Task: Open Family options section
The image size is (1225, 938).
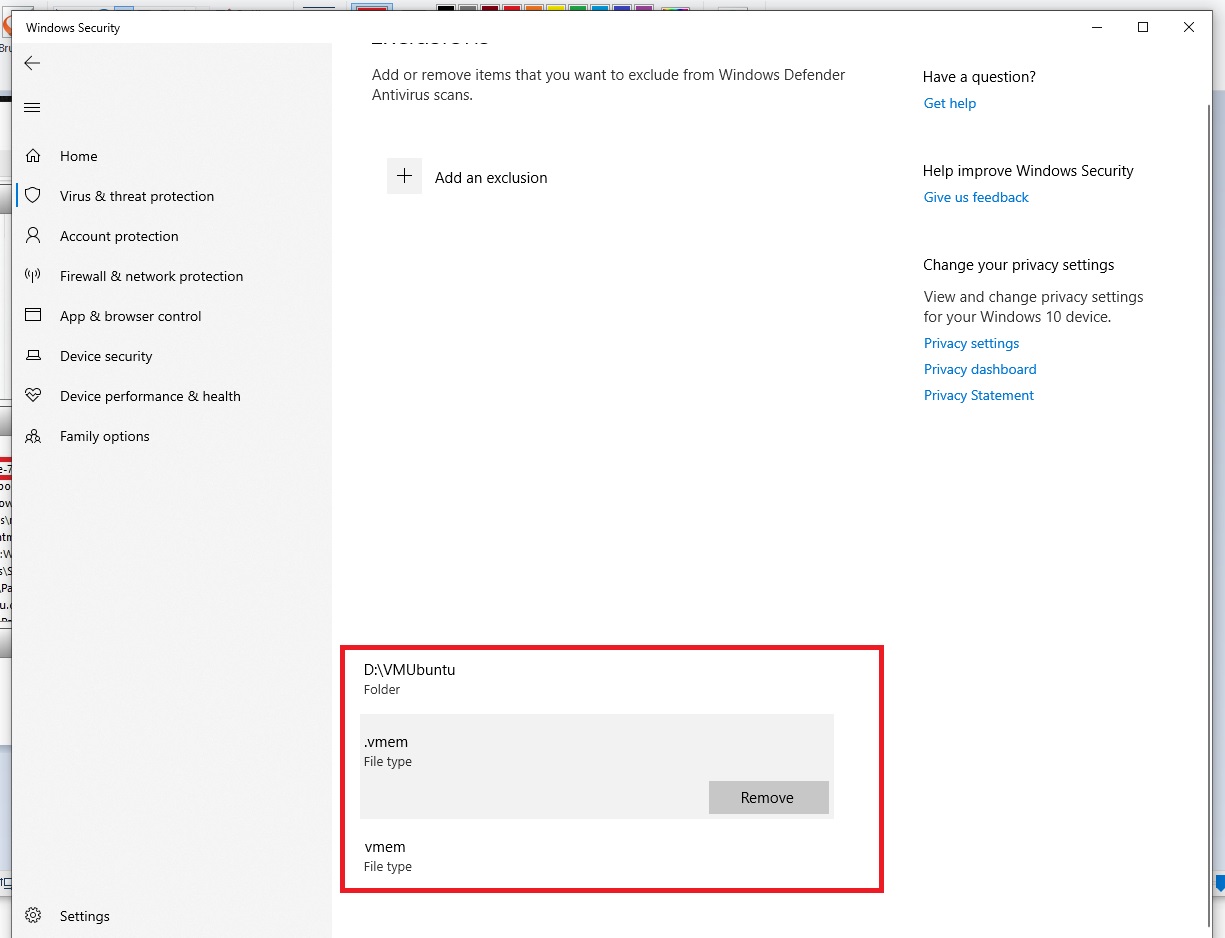Action: (x=104, y=436)
